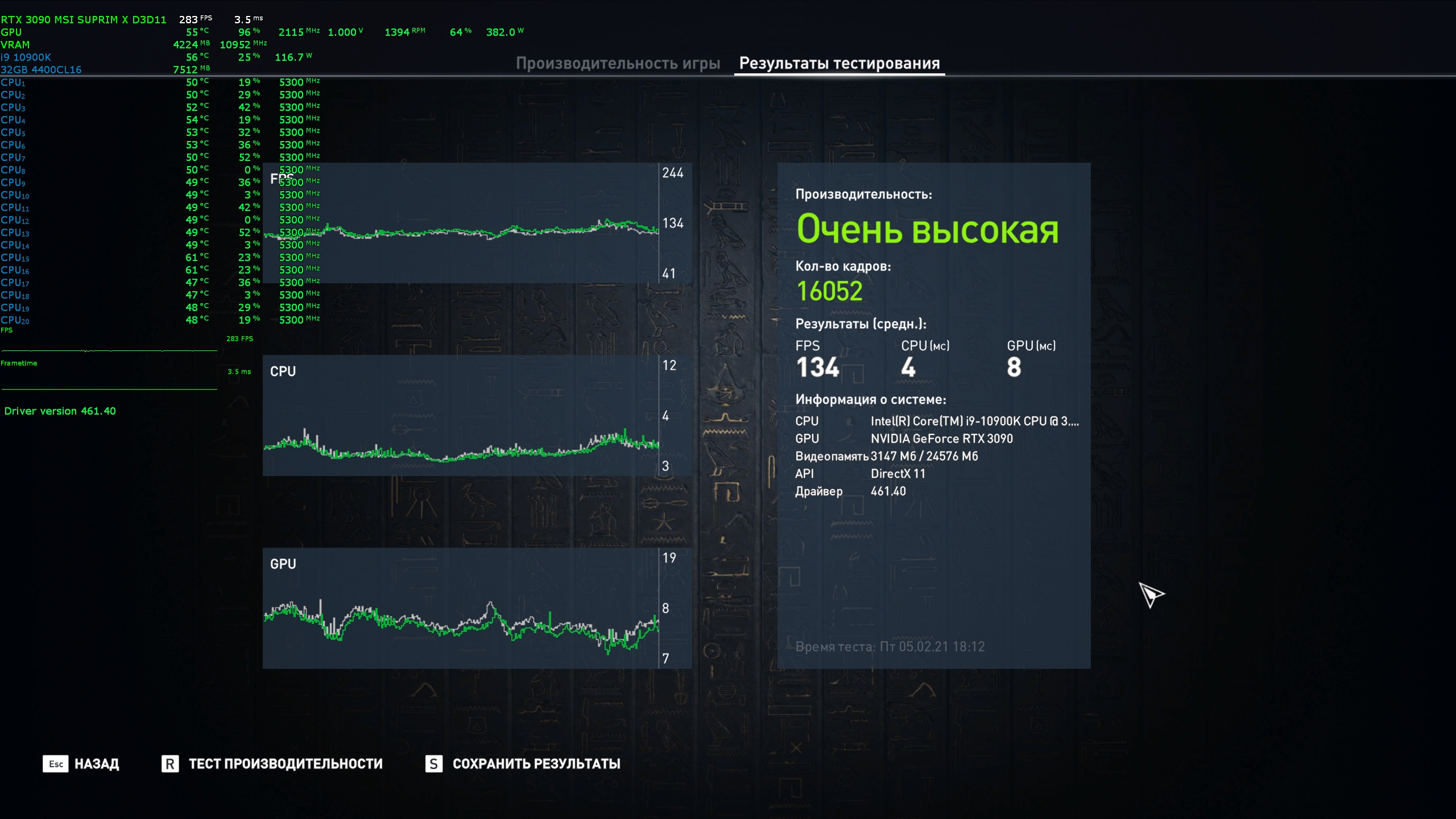Click the frame count 16052
Image resolution: width=1456 pixels, height=819 pixels.
[829, 291]
